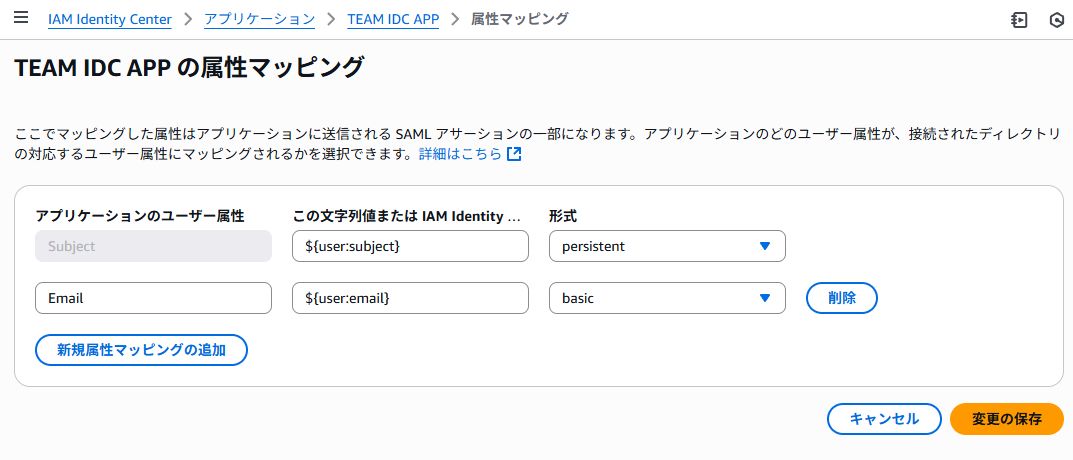Open the TEAM IDC APP breadcrumb link
The width and height of the screenshot is (1073, 460).
393,19
